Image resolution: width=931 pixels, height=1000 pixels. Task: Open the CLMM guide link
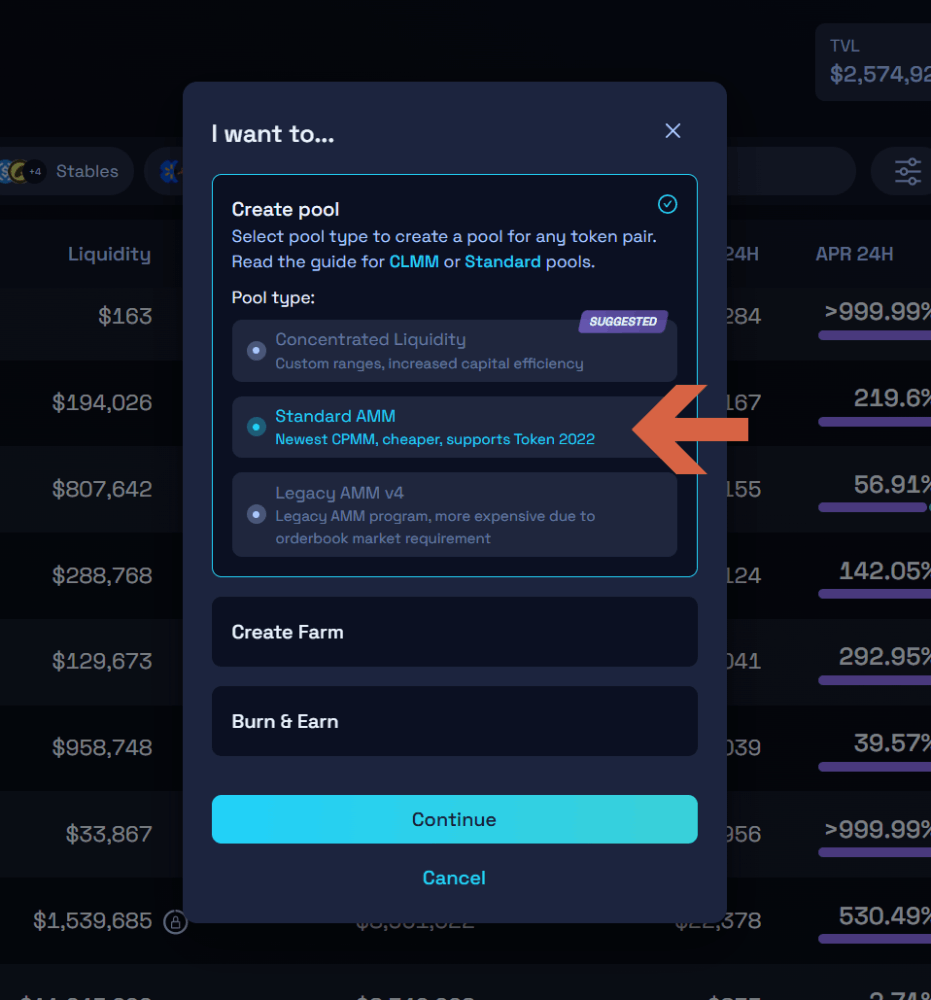[413, 262]
